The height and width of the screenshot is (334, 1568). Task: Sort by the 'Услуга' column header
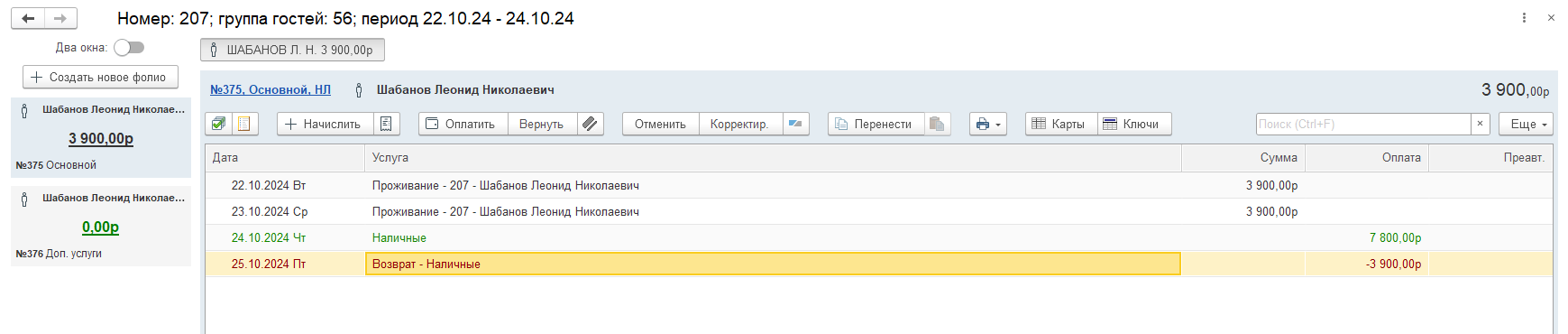(773, 157)
